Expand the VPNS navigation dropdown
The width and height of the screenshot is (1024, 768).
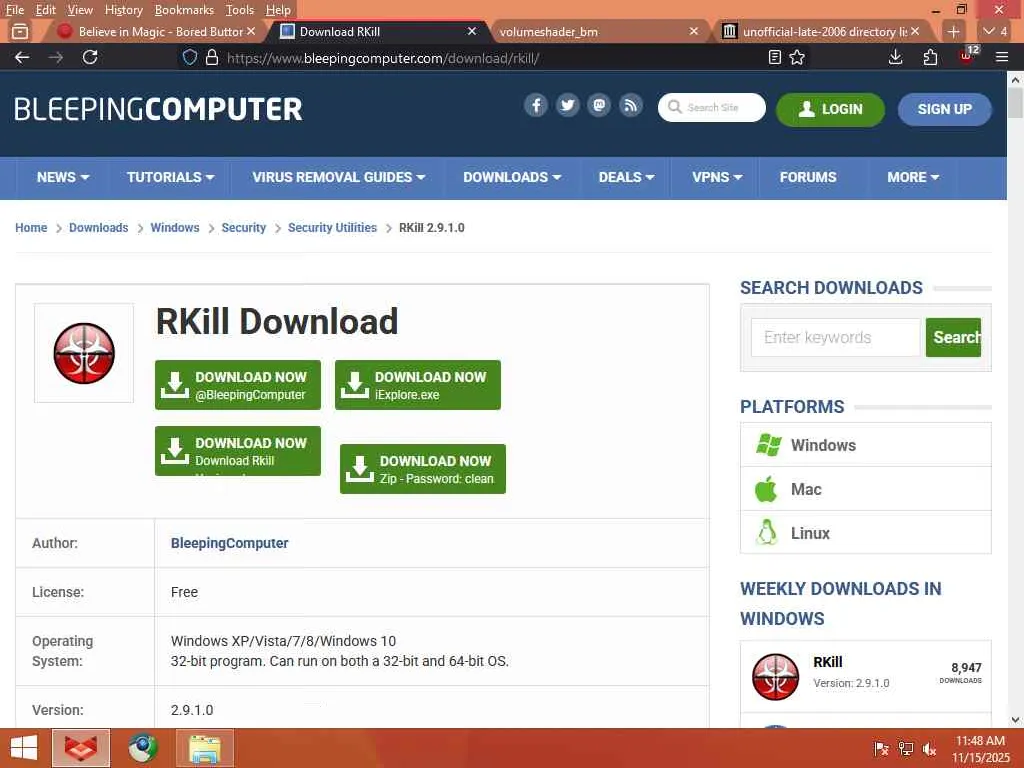point(717,177)
